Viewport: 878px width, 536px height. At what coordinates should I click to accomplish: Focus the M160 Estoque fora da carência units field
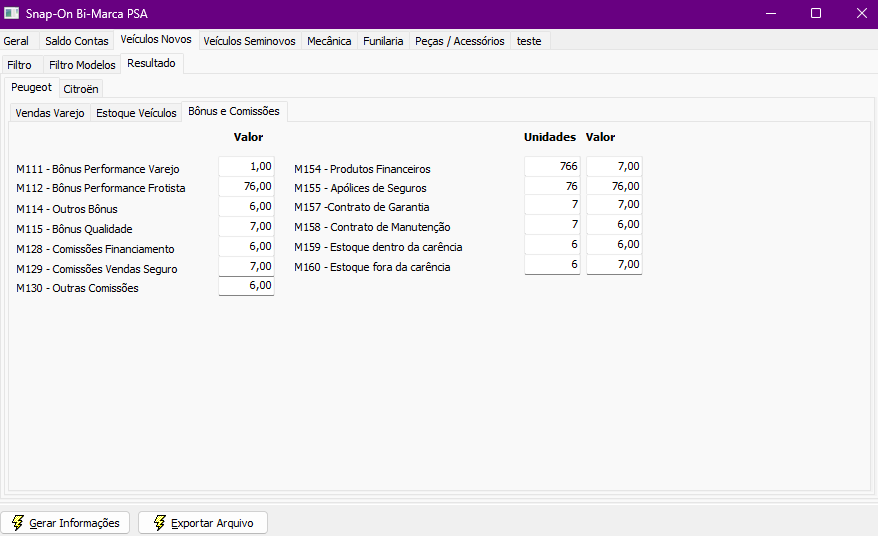point(552,264)
